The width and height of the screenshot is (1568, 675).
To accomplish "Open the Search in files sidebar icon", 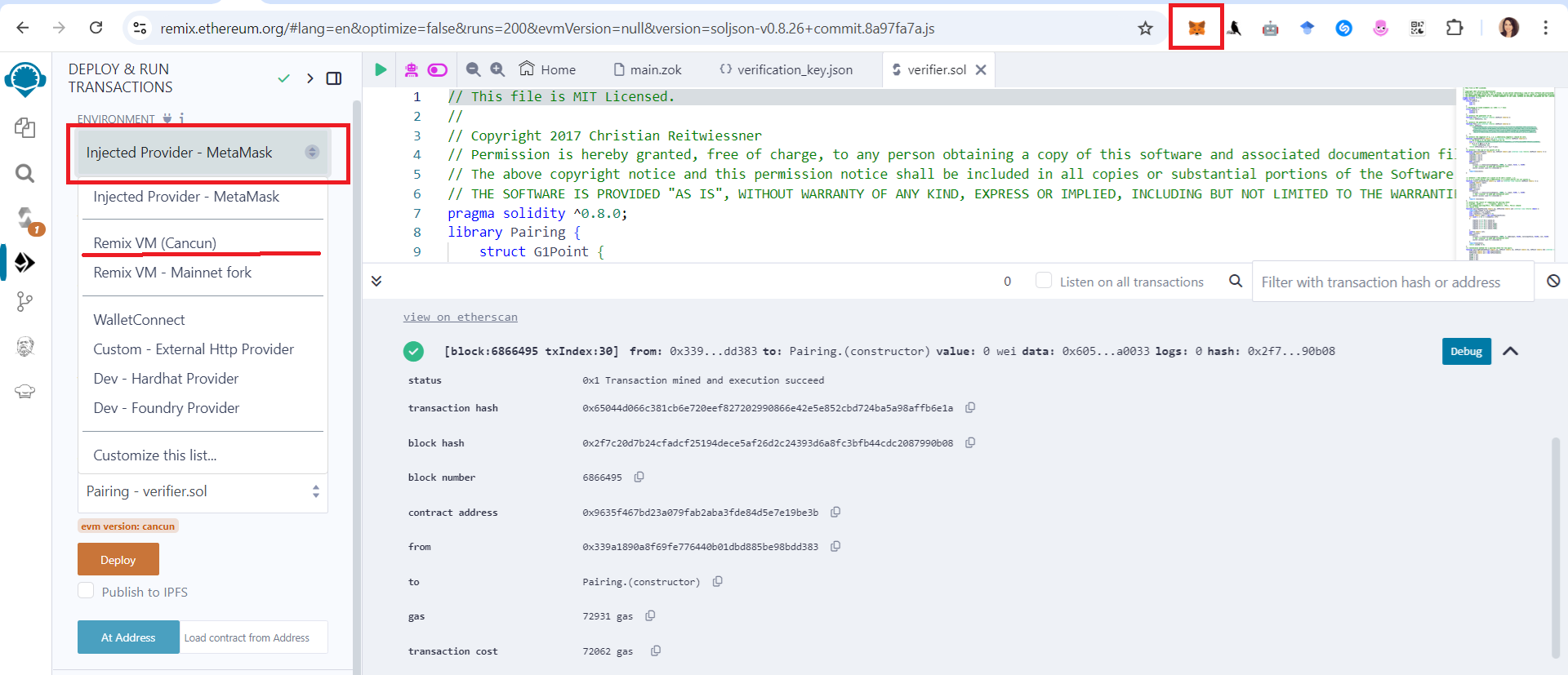I will [x=25, y=173].
